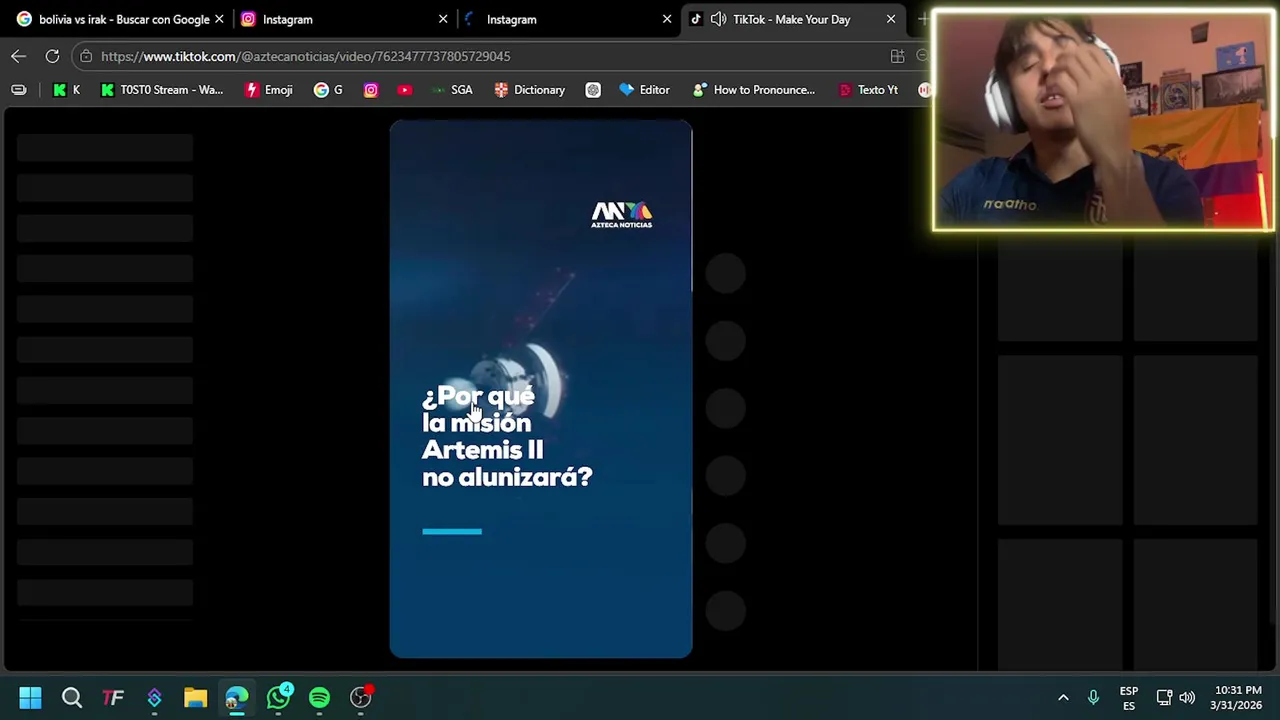This screenshot has width=1280, height=720.
Task: Click the TikTok URL address bar
Action: pos(305,56)
